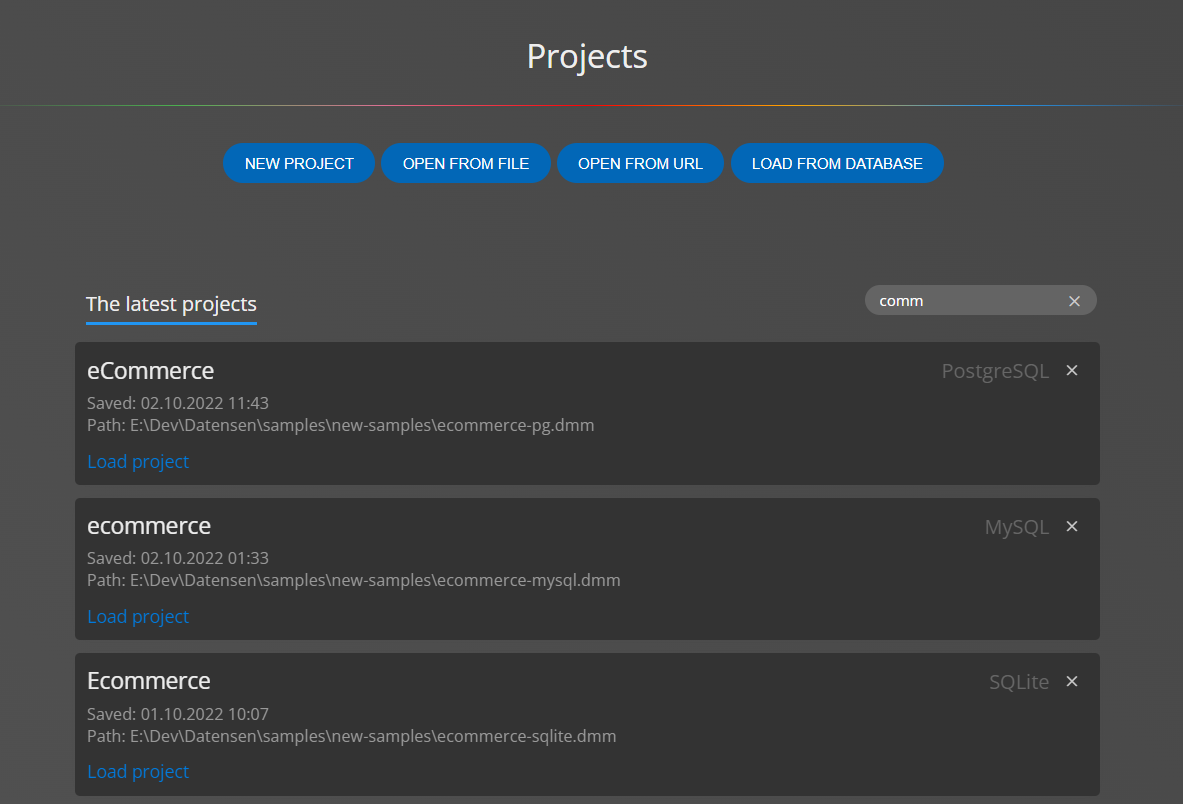
Task: Select the eCommerce project card
Action: tap(587, 413)
